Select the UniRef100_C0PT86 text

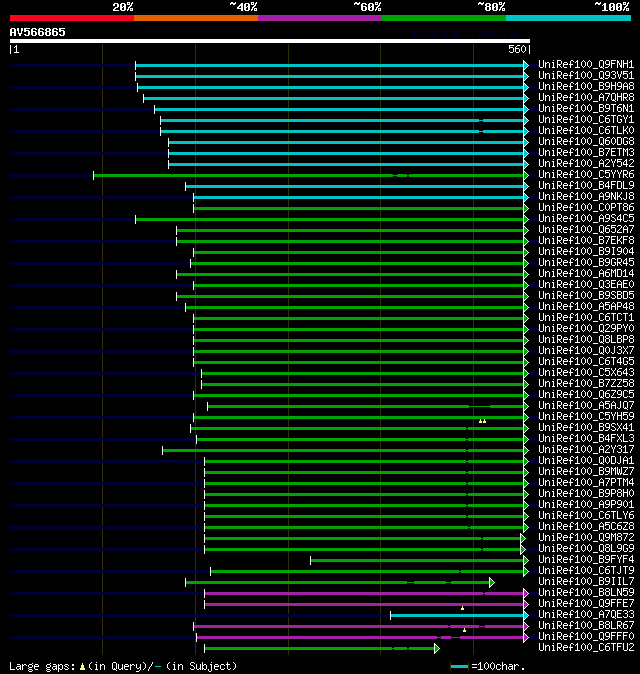(x=586, y=208)
